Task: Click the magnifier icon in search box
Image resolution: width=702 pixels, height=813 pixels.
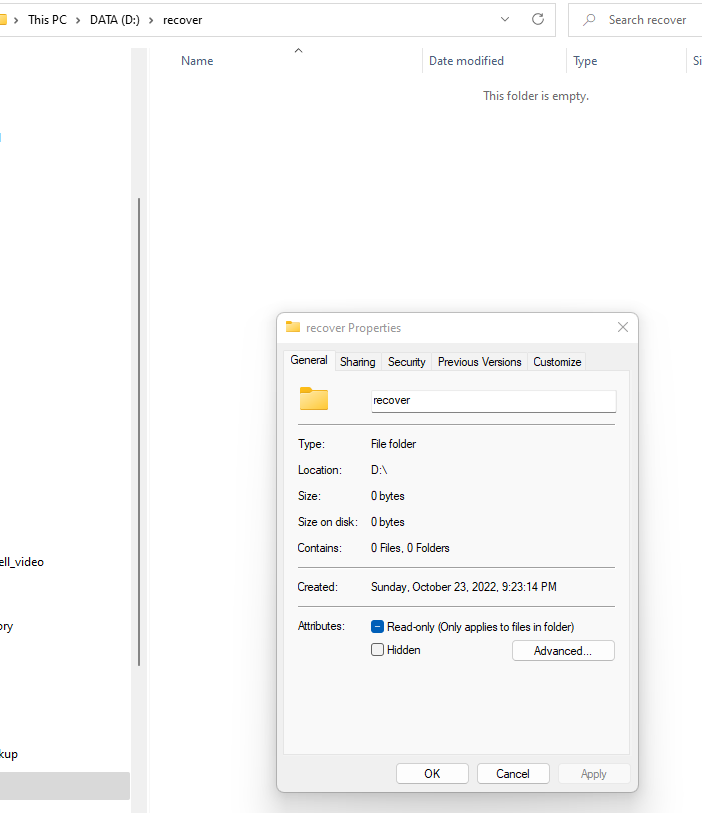Action: point(590,19)
